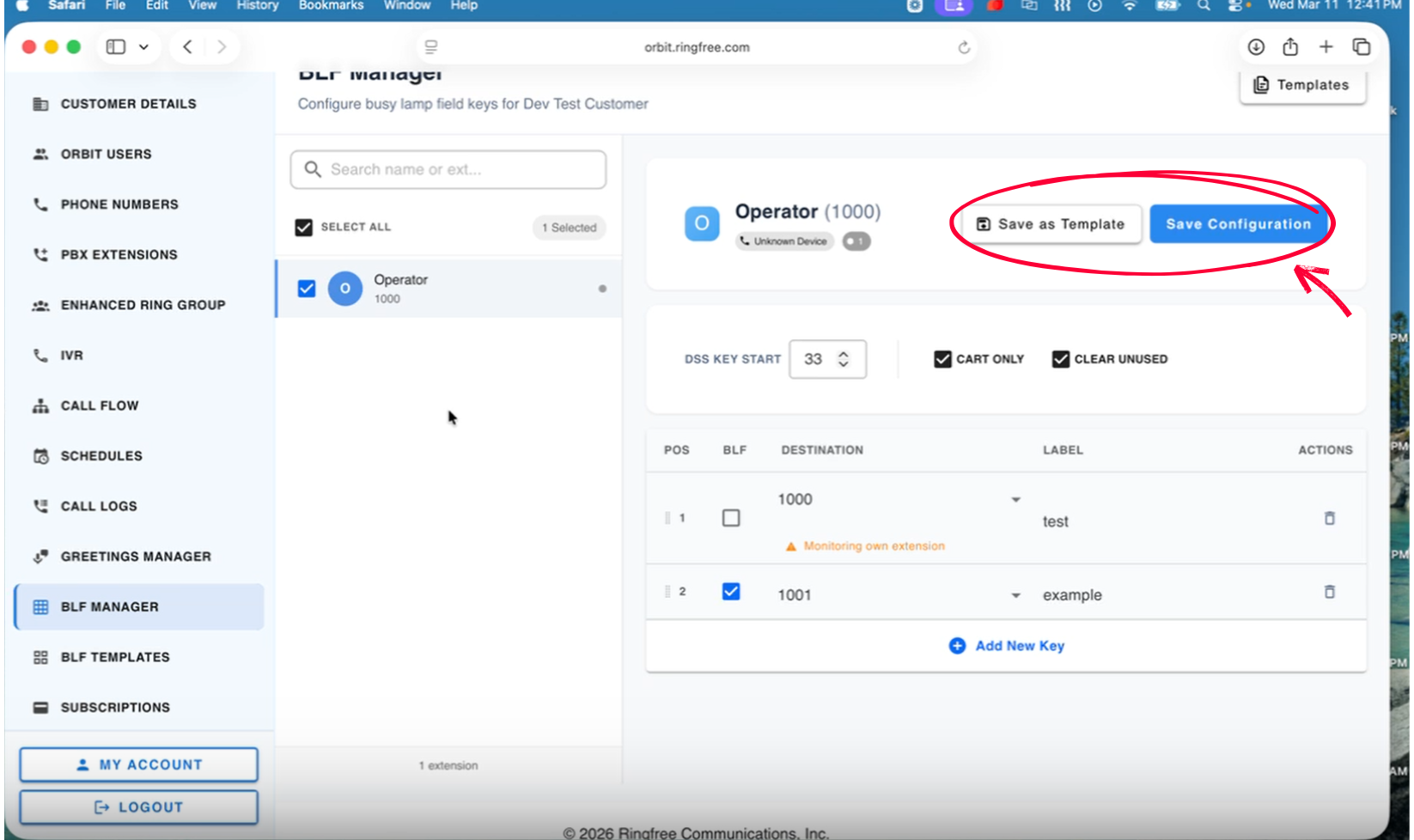Screen dimensions: 1414x840
Task: Enable BLF checkbox for position 1
Action: pyautogui.click(x=731, y=518)
